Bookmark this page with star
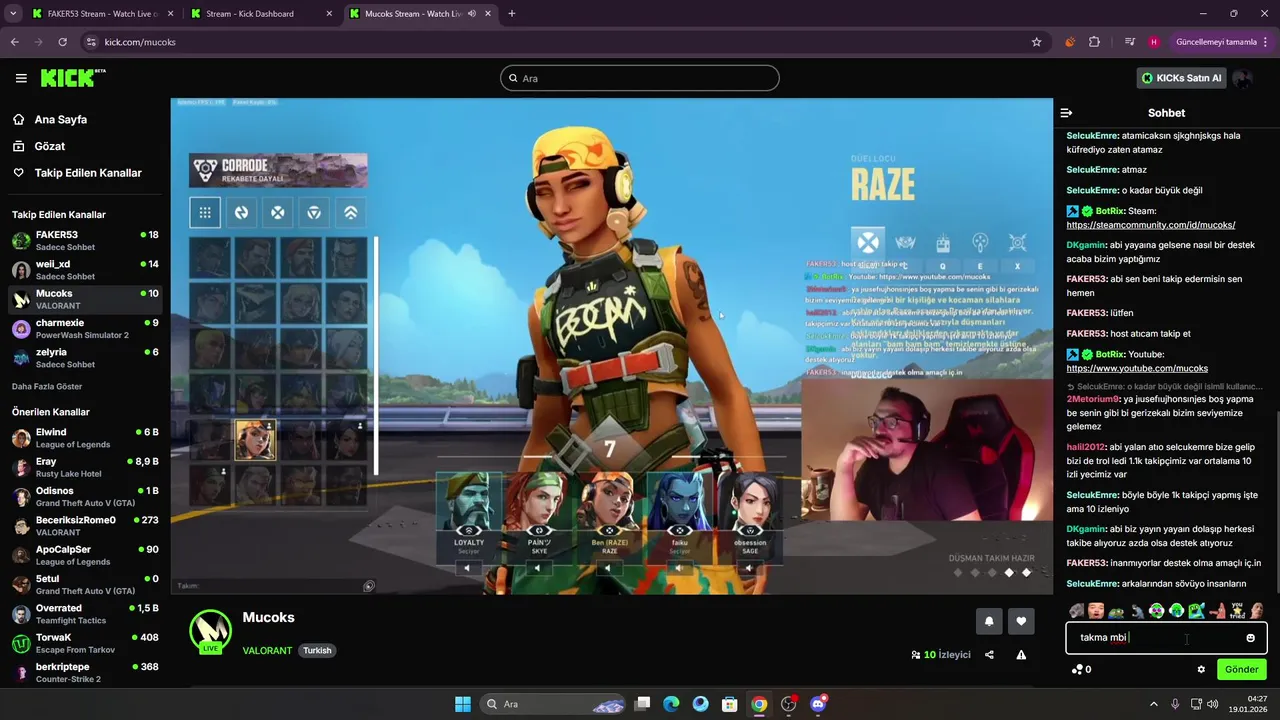 [1037, 42]
